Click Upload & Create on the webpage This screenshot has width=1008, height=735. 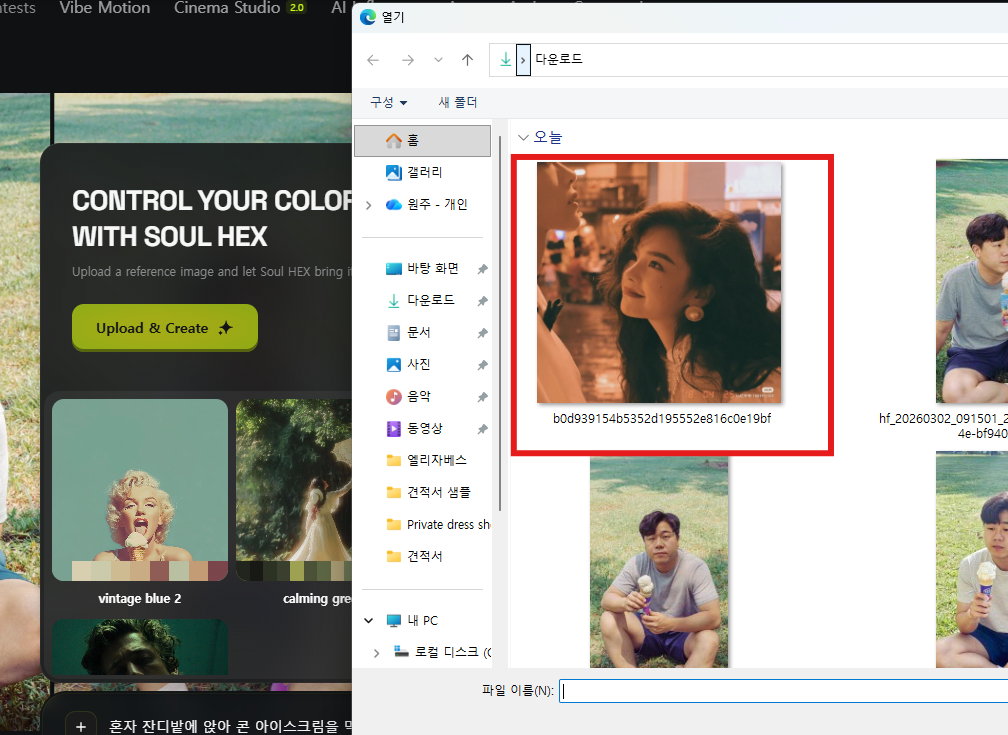point(165,328)
